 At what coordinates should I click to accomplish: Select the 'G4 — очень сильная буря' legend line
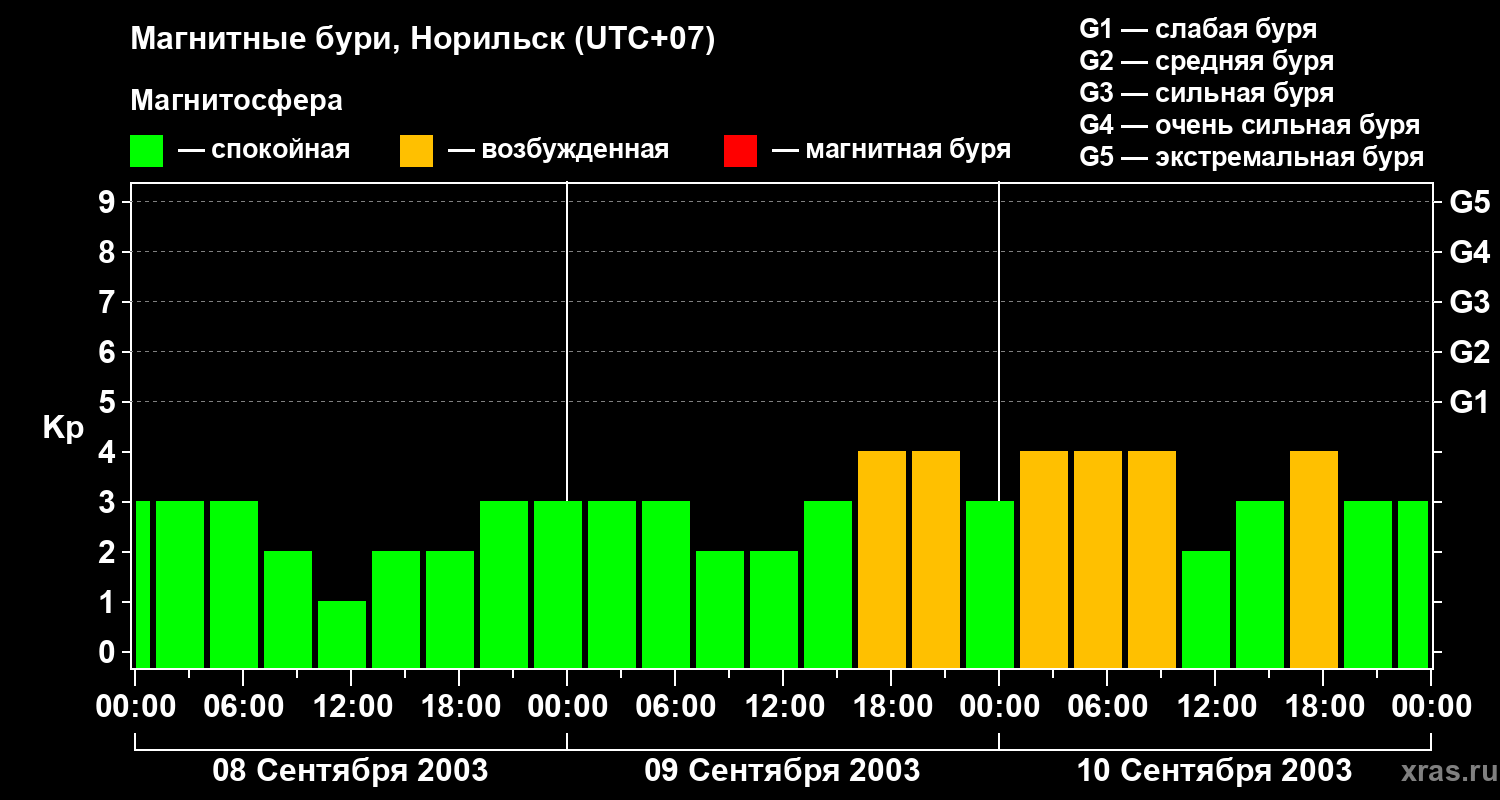tap(1250, 125)
